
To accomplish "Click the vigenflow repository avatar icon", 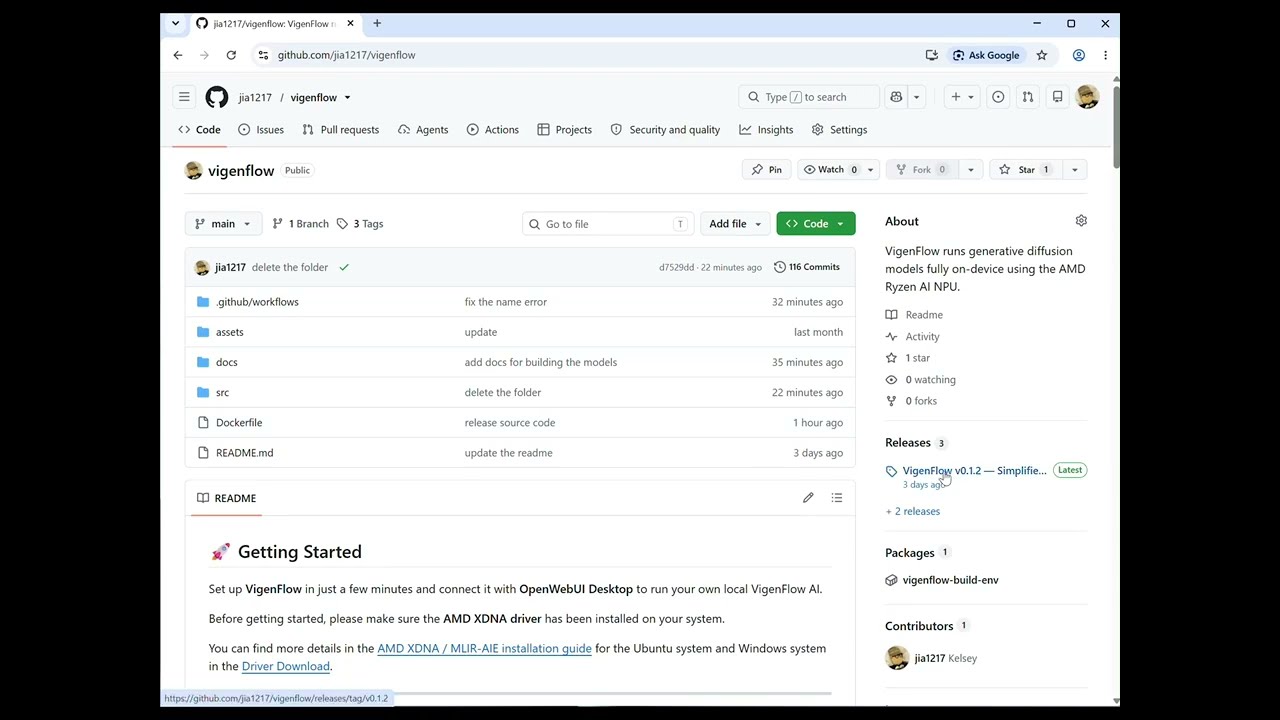I will pos(194,171).
